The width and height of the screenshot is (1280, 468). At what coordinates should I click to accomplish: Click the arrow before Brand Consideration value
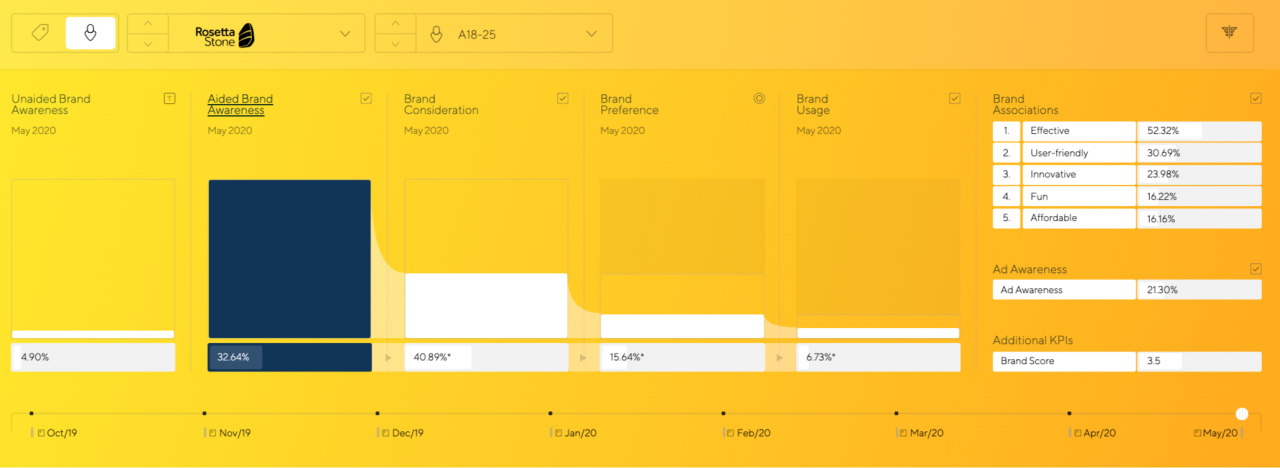click(389, 357)
